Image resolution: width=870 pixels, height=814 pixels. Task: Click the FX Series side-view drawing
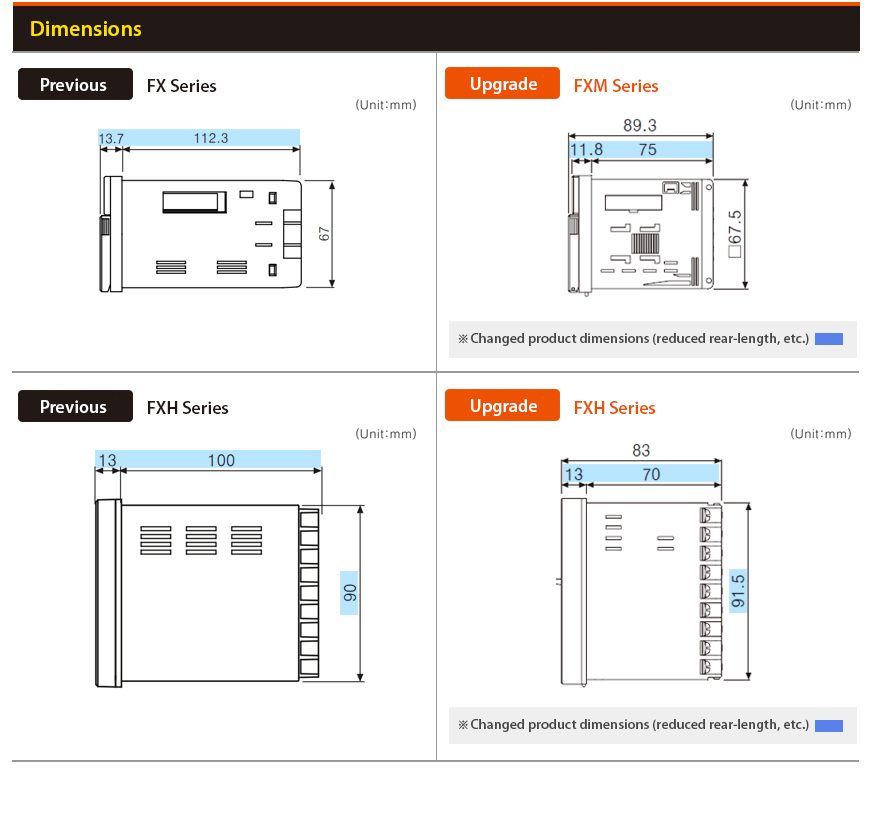pyautogui.click(x=201, y=234)
